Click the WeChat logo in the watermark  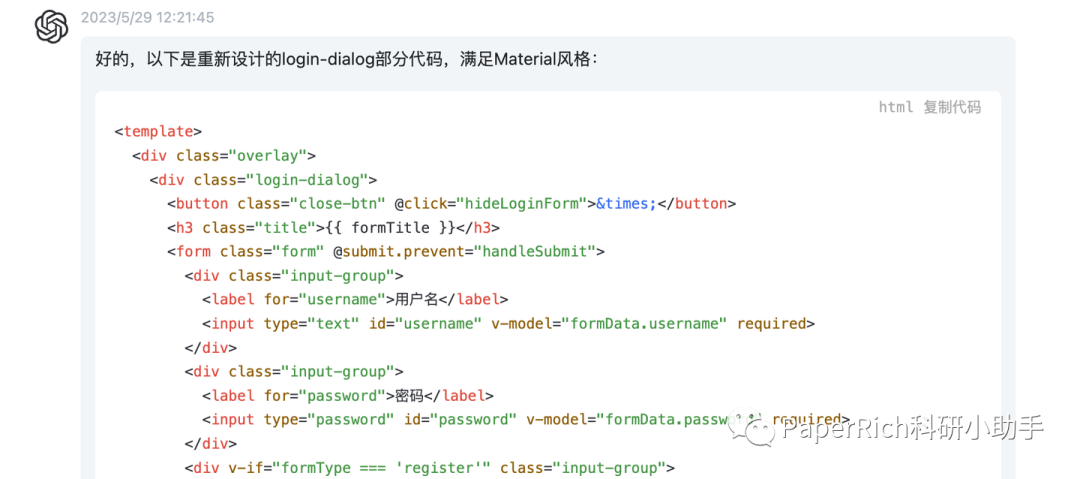click(x=756, y=428)
